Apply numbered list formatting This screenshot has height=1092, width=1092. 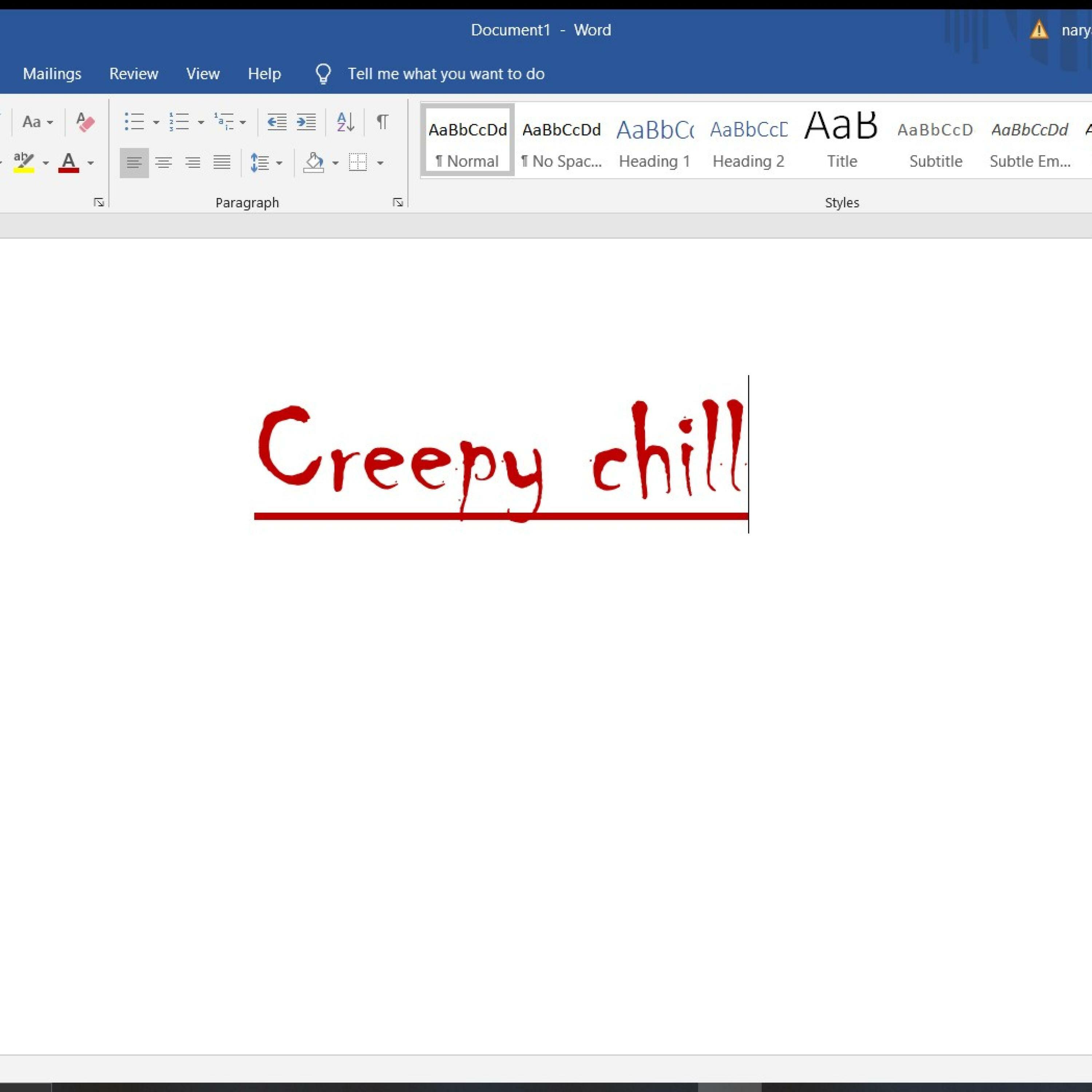point(179,122)
